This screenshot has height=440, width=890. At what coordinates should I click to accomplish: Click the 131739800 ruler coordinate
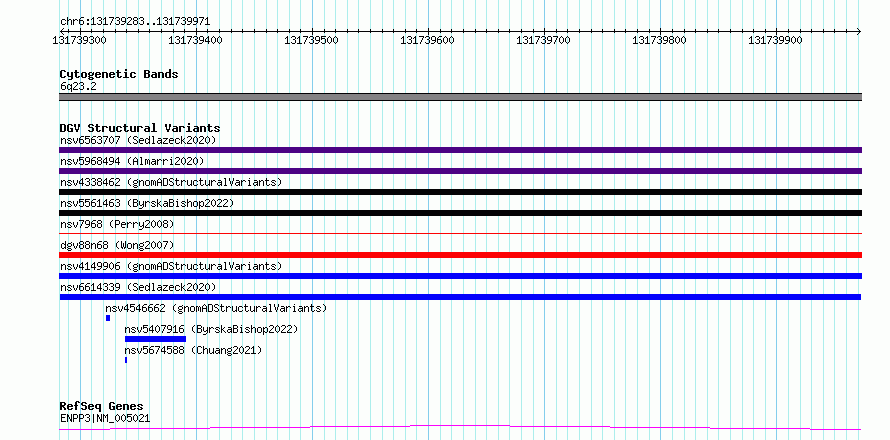[x=660, y=40]
